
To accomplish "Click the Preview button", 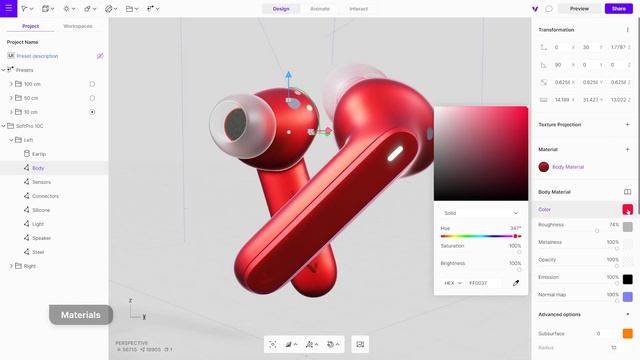I will tap(579, 9).
